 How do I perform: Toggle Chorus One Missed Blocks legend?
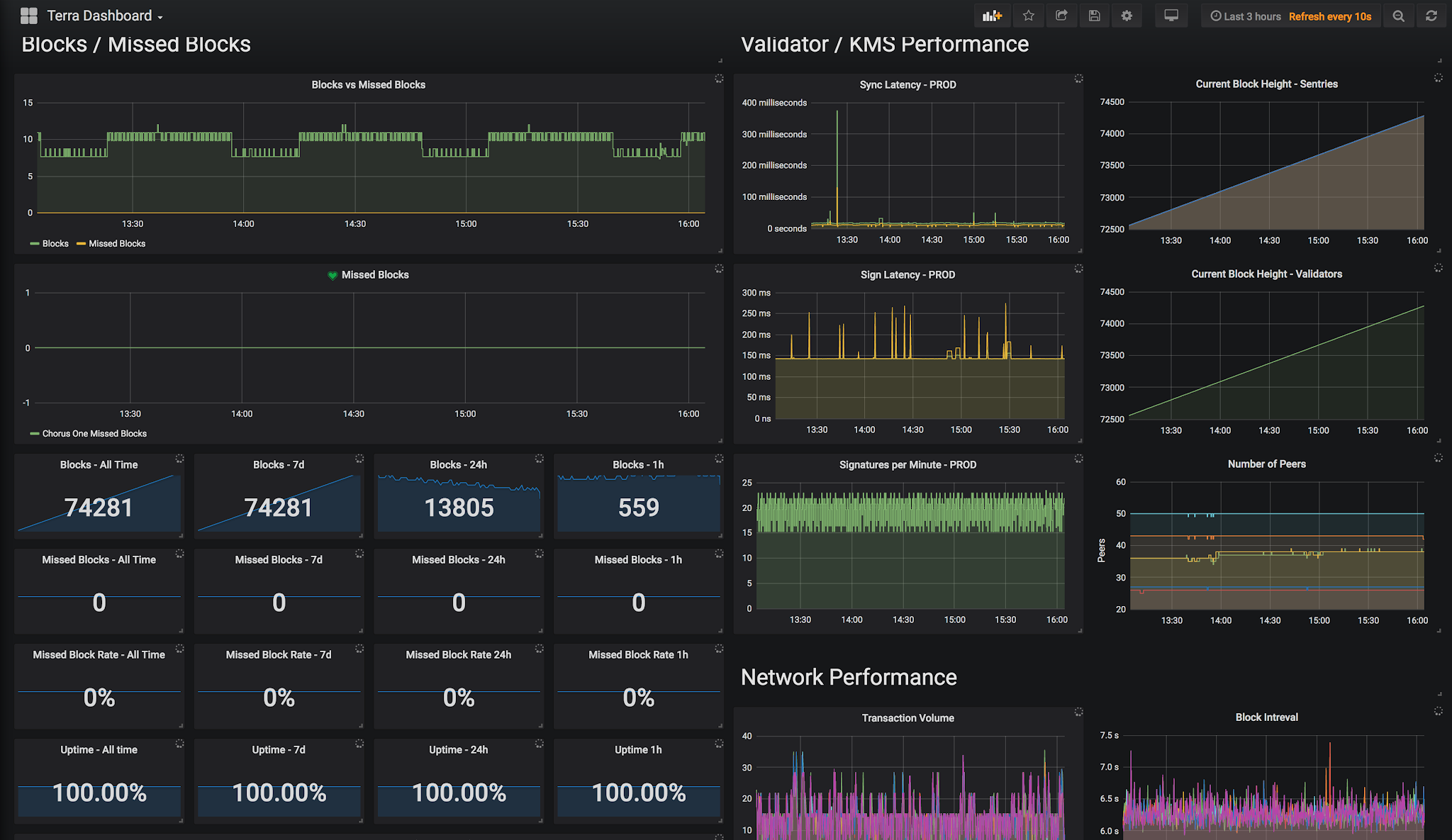click(x=94, y=433)
